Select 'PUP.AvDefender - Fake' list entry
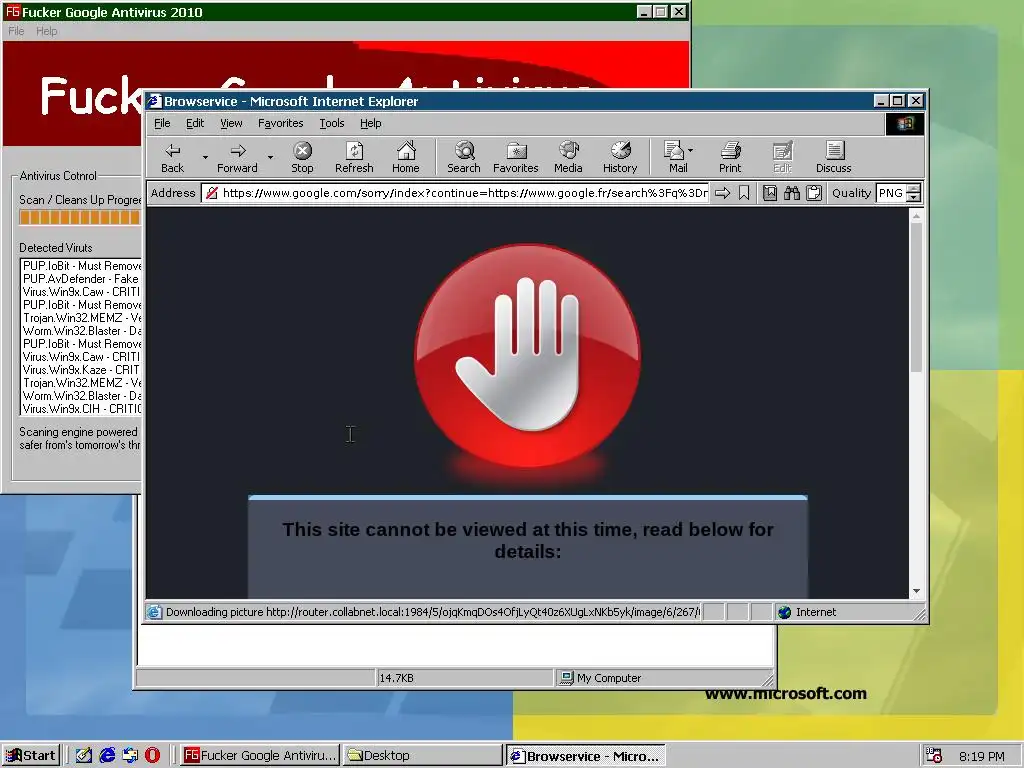This screenshot has width=1024, height=768. (81, 279)
